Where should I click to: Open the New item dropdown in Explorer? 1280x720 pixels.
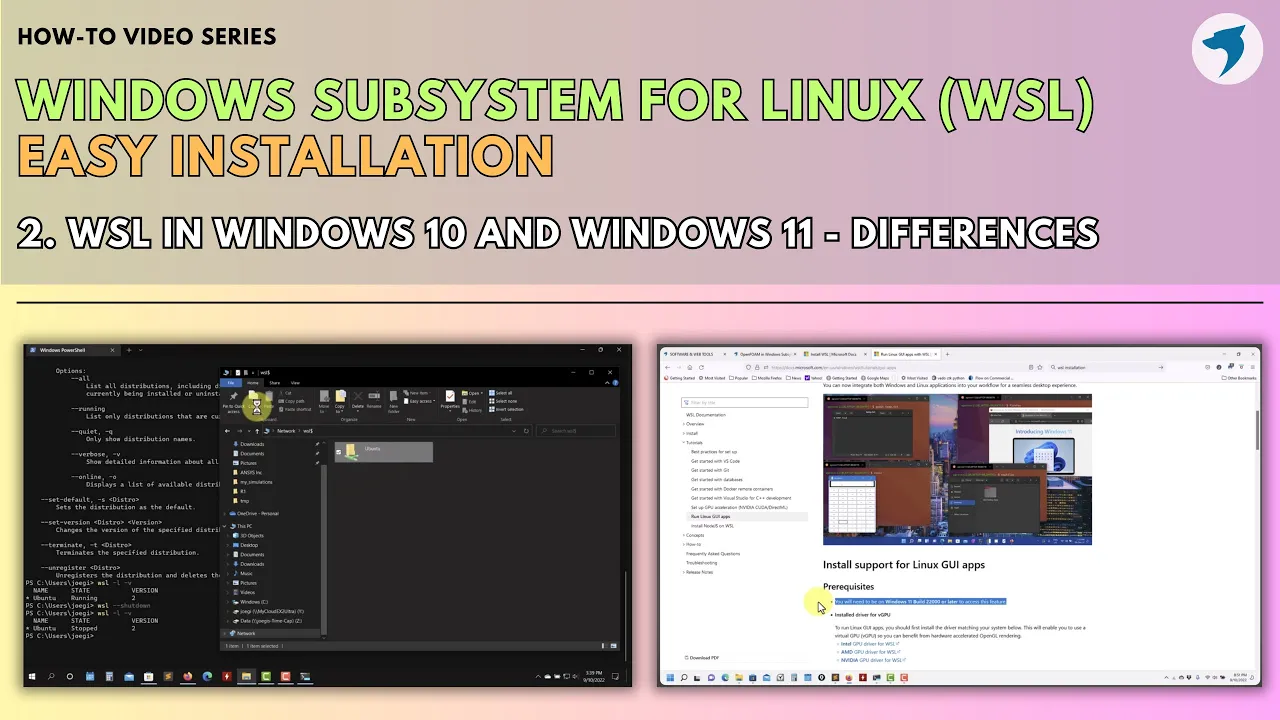click(x=418, y=393)
